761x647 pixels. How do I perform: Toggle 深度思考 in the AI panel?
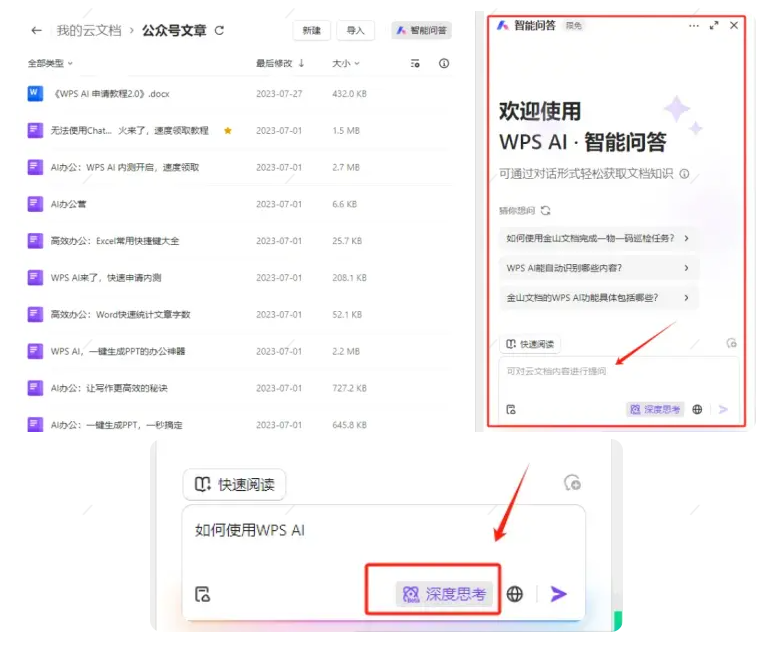(655, 410)
